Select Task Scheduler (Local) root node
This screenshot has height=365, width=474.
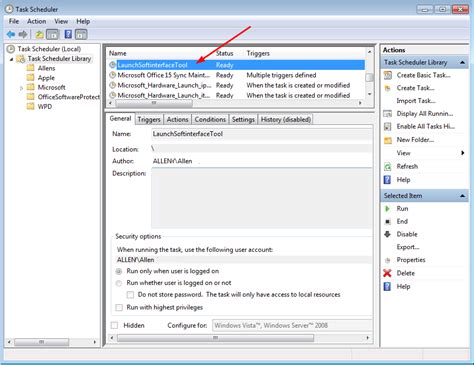click(49, 49)
